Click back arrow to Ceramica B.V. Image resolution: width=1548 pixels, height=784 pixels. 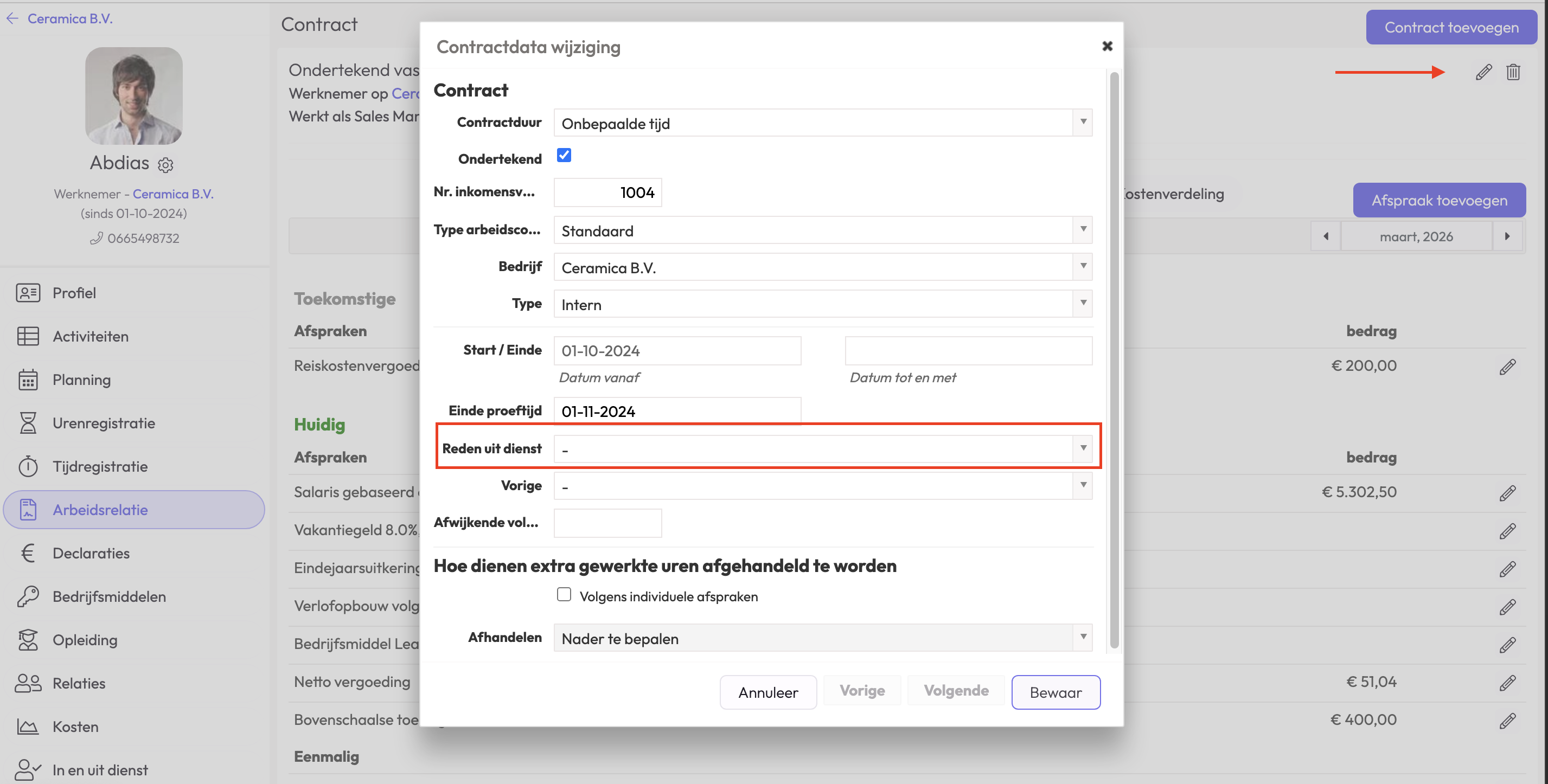click(x=12, y=18)
